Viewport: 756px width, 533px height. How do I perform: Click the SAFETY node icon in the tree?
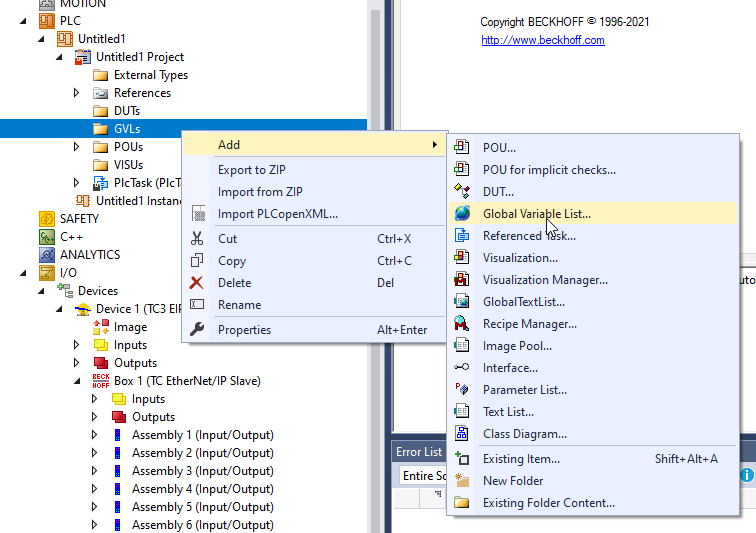click(x=47, y=219)
